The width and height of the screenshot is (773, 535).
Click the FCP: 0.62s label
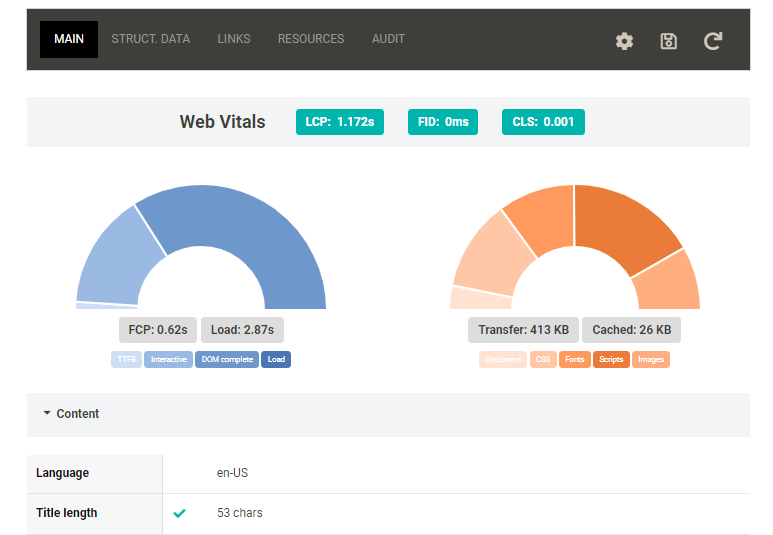(x=158, y=330)
